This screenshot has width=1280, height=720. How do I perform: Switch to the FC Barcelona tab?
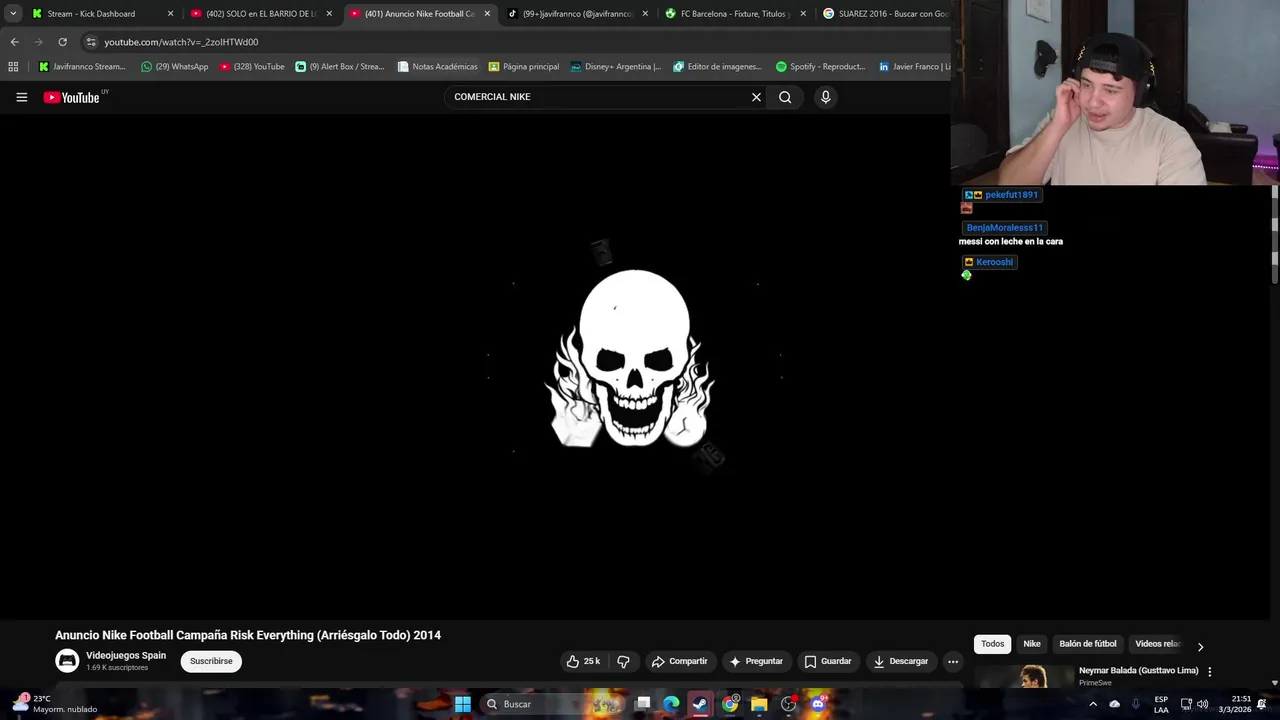pyautogui.click(x=730, y=14)
